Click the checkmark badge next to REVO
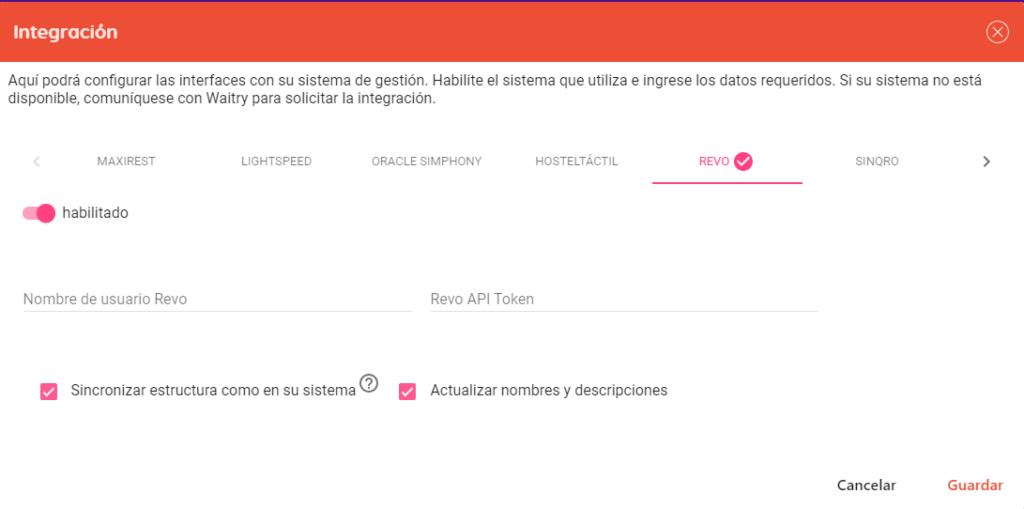1024x509 pixels. coord(743,161)
